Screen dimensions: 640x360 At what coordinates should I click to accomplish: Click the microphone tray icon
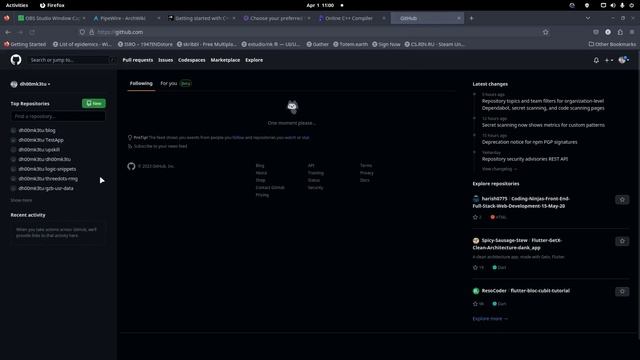point(622,5)
